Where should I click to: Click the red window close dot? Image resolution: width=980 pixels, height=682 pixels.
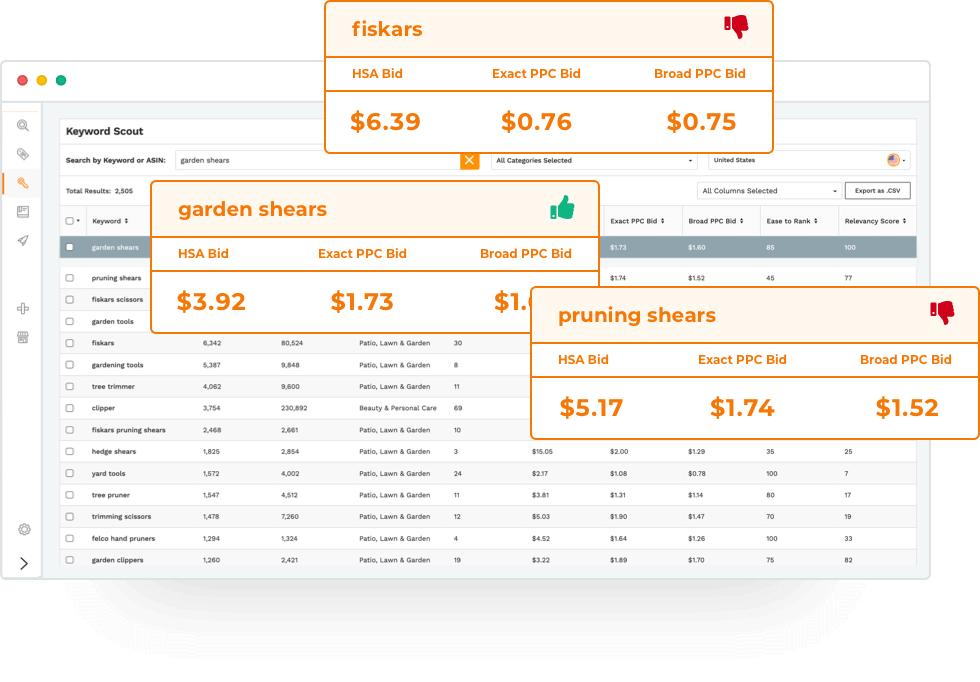tap(22, 80)
